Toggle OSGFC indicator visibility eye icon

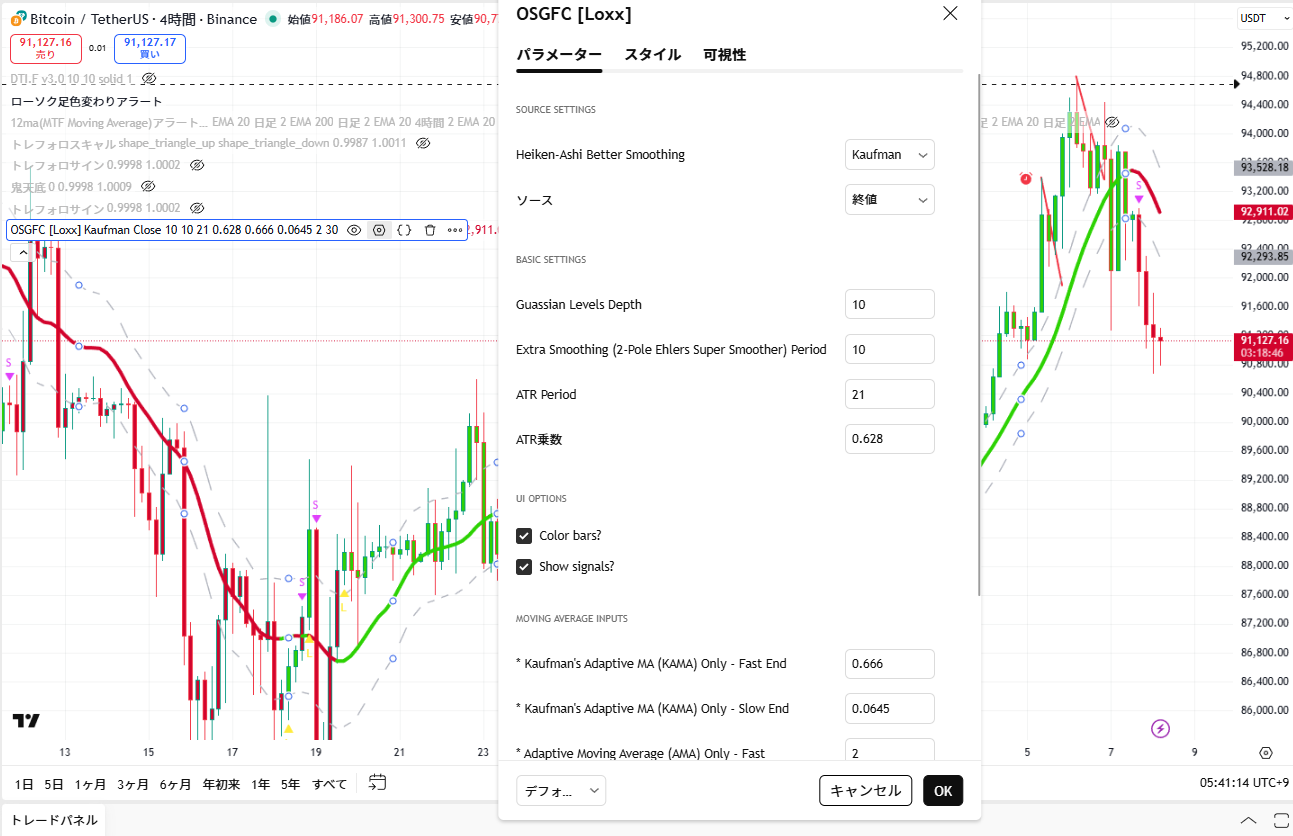pos(354,230)
